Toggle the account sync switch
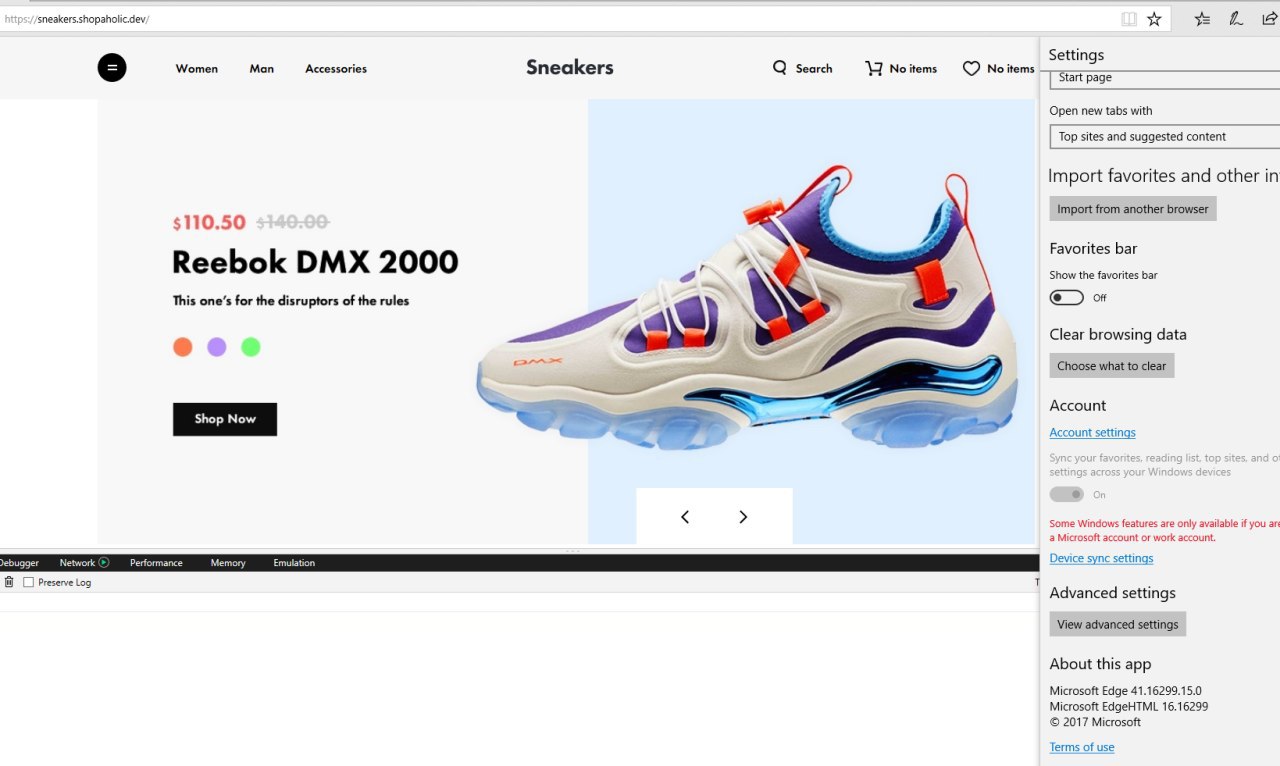The height and width of the screenshot is (766, 1280). click(1066, 494)
